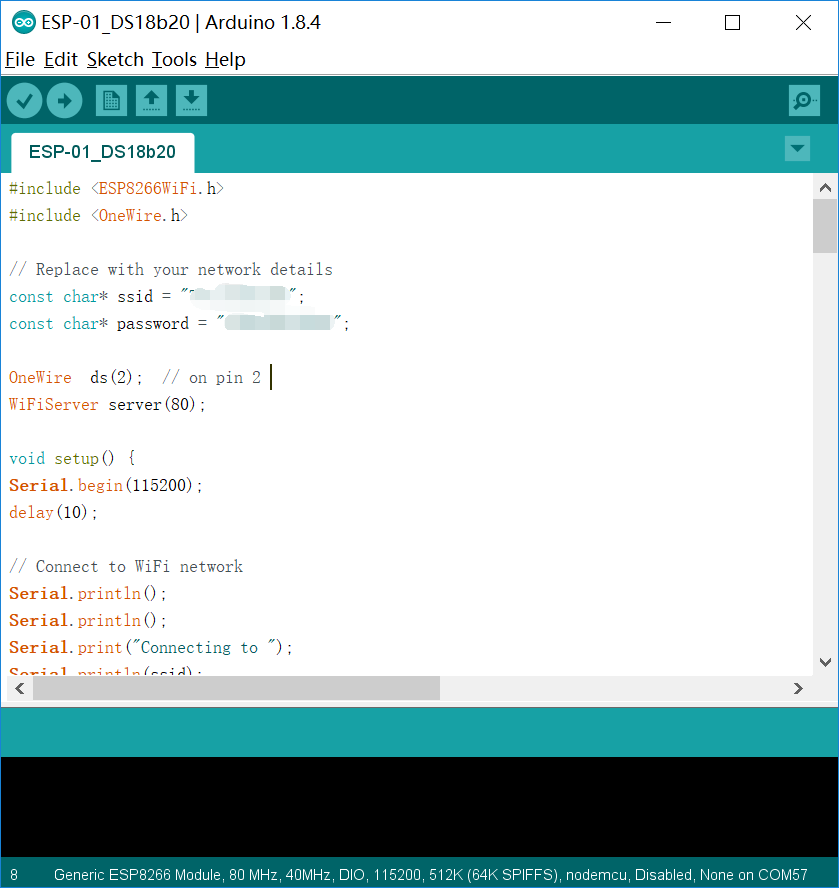This screenshot has width=839, height=888.
Task: Open the Help menu
Action: click(225, 59)
